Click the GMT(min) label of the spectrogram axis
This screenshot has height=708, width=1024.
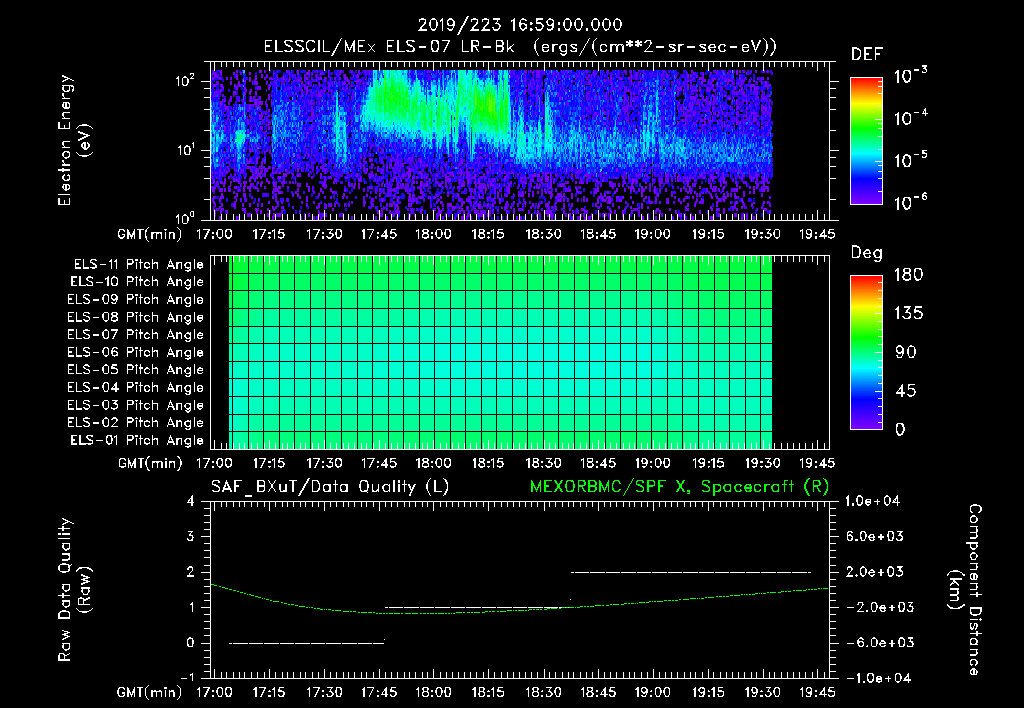(x=150, y=234)
